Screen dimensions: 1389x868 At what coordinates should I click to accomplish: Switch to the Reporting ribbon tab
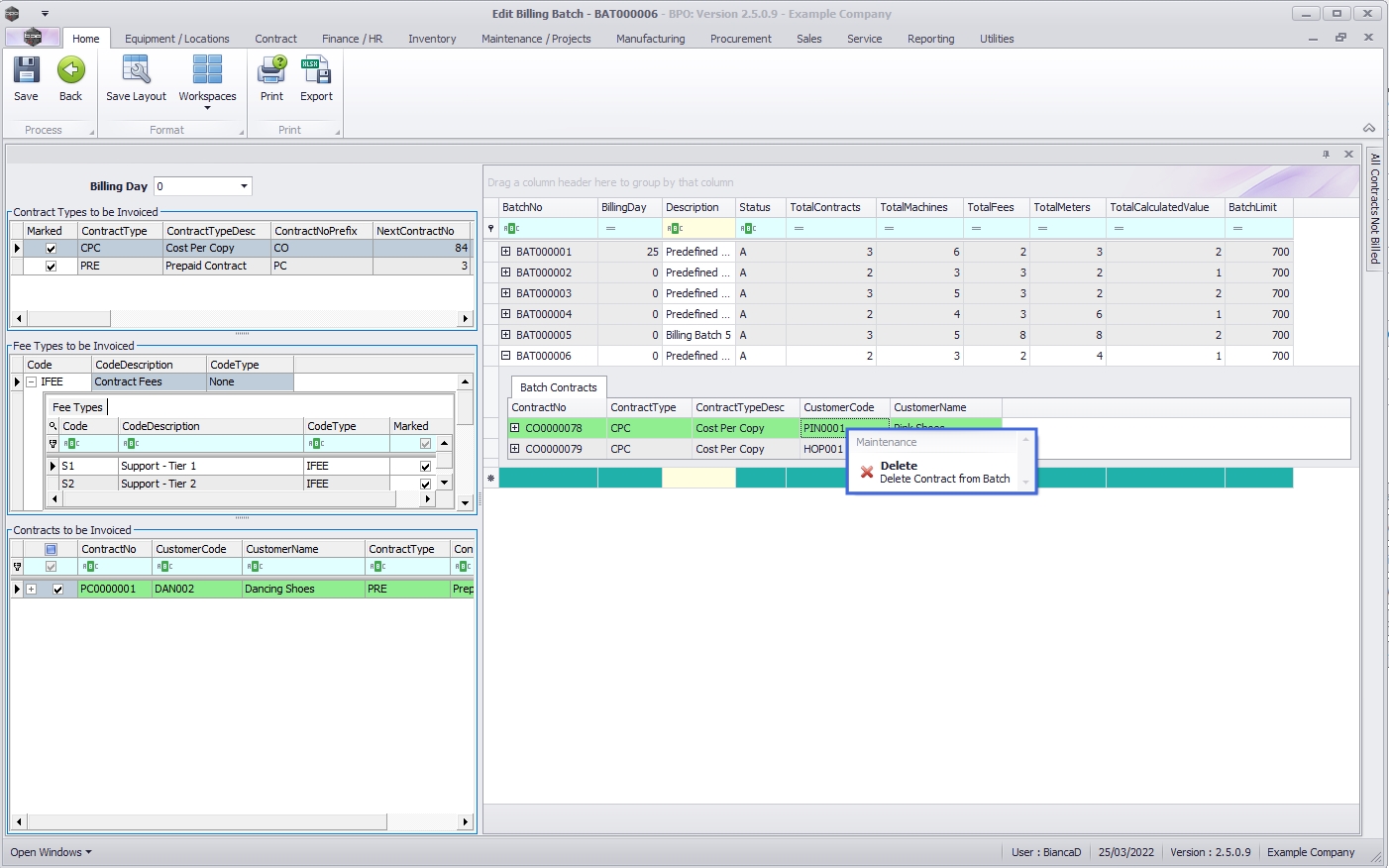(x=930, y=39)
